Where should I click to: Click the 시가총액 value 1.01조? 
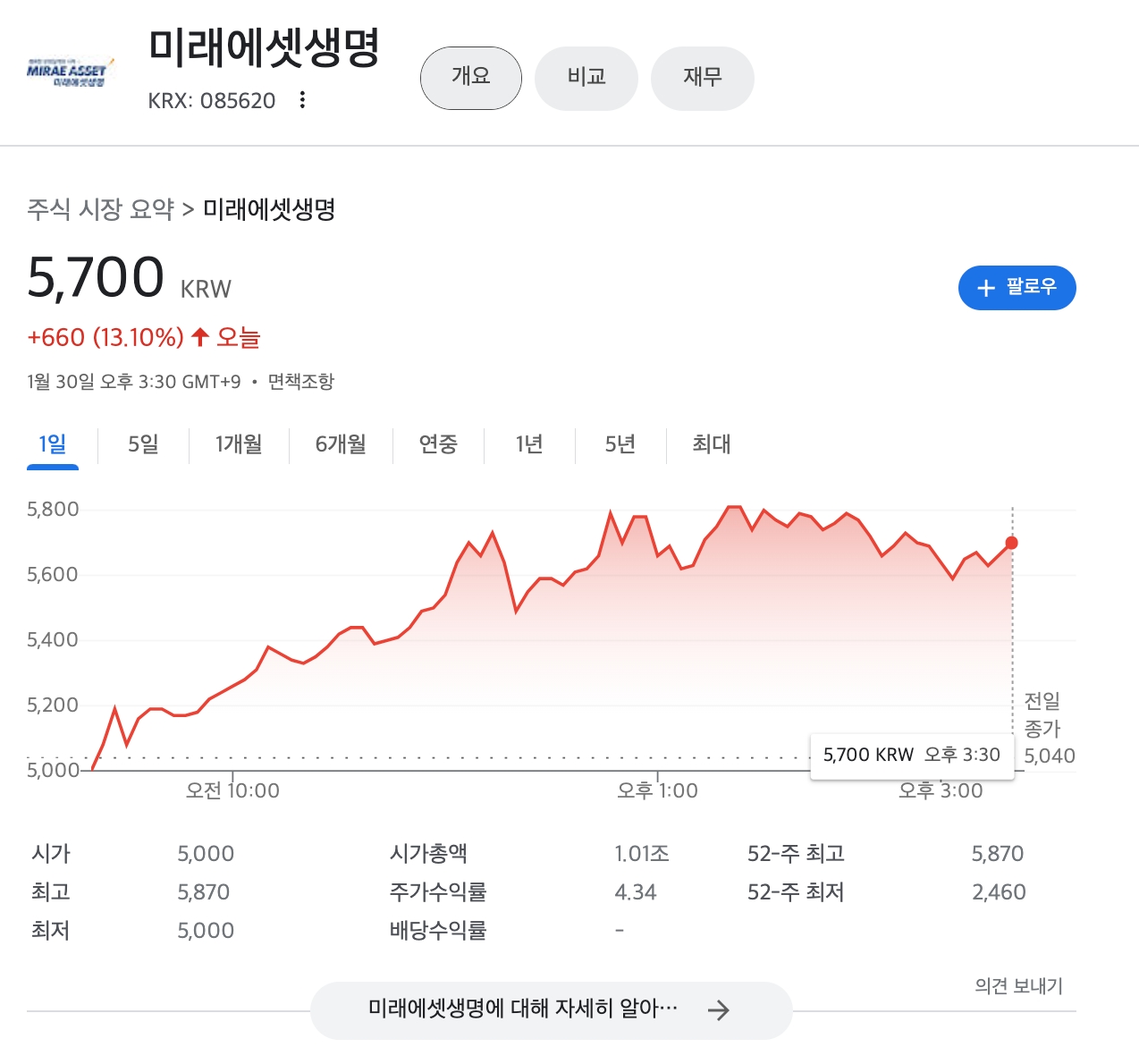(x=642, y=854)
